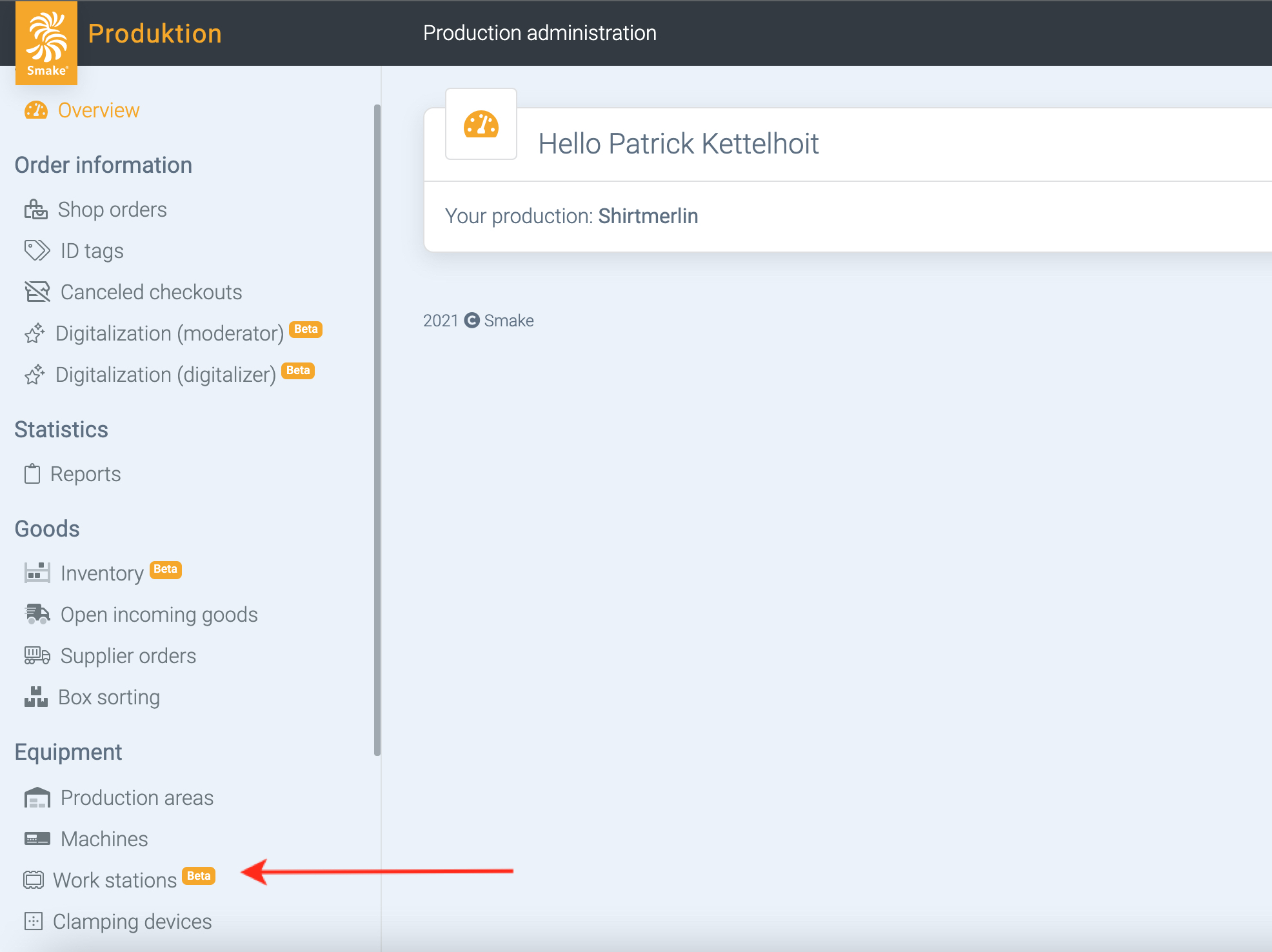Click the Equipment section heading

[x=68, y=752]
